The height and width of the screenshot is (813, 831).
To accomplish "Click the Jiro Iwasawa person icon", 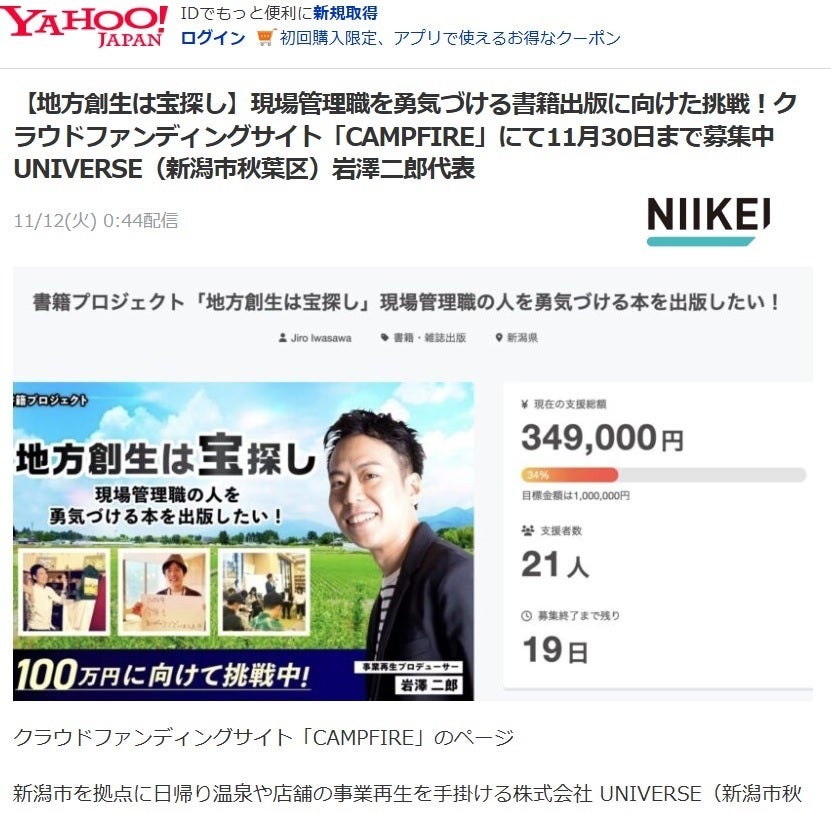I will tap(282, 338).
